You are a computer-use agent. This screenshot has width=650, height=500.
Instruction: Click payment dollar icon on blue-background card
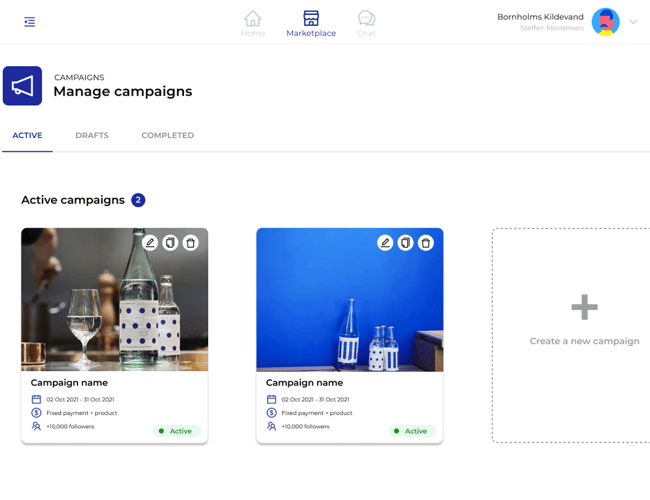[x=272, y=413]
